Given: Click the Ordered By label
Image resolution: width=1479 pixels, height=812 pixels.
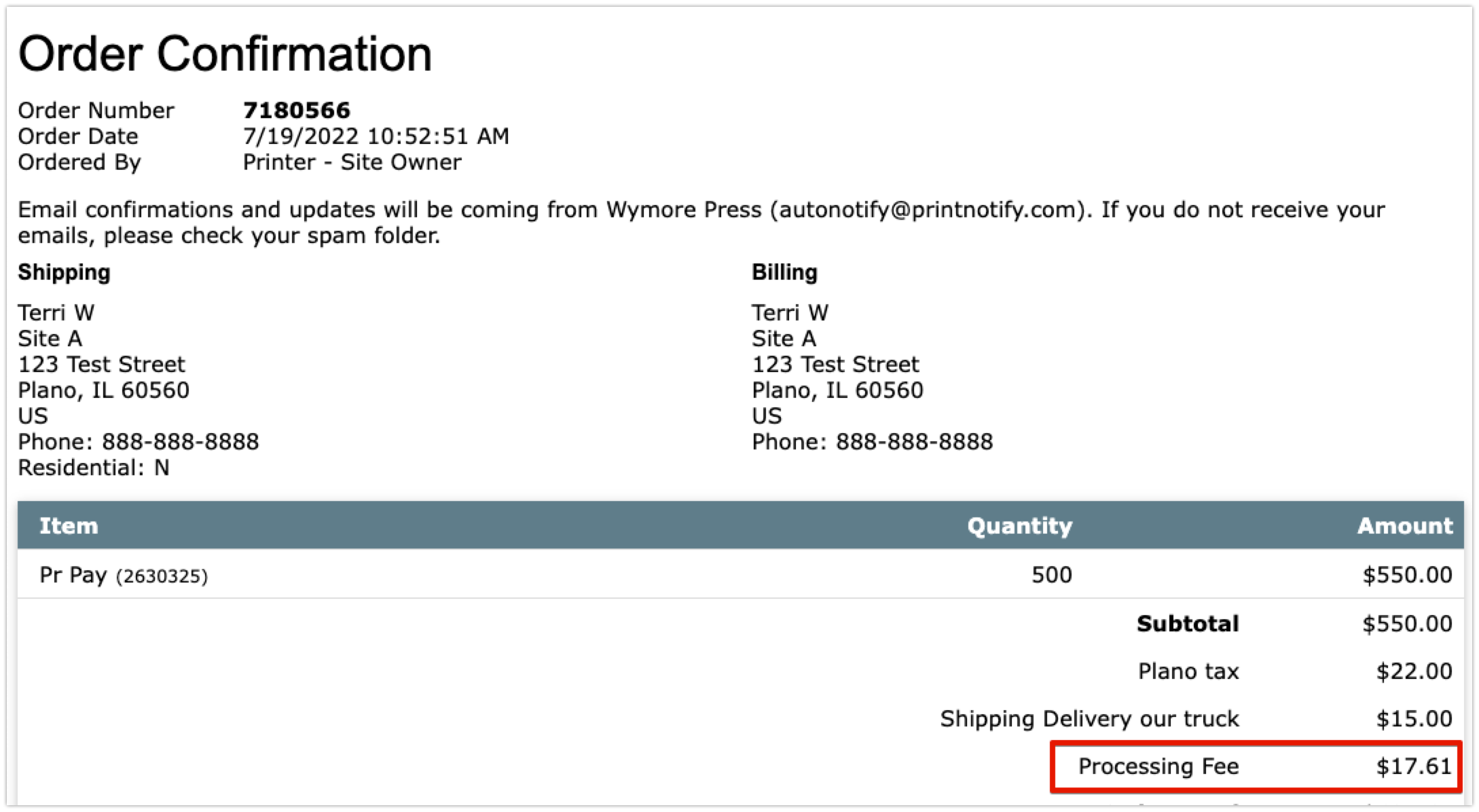Looking at the screenshot, I should click(x=79, y=162).
